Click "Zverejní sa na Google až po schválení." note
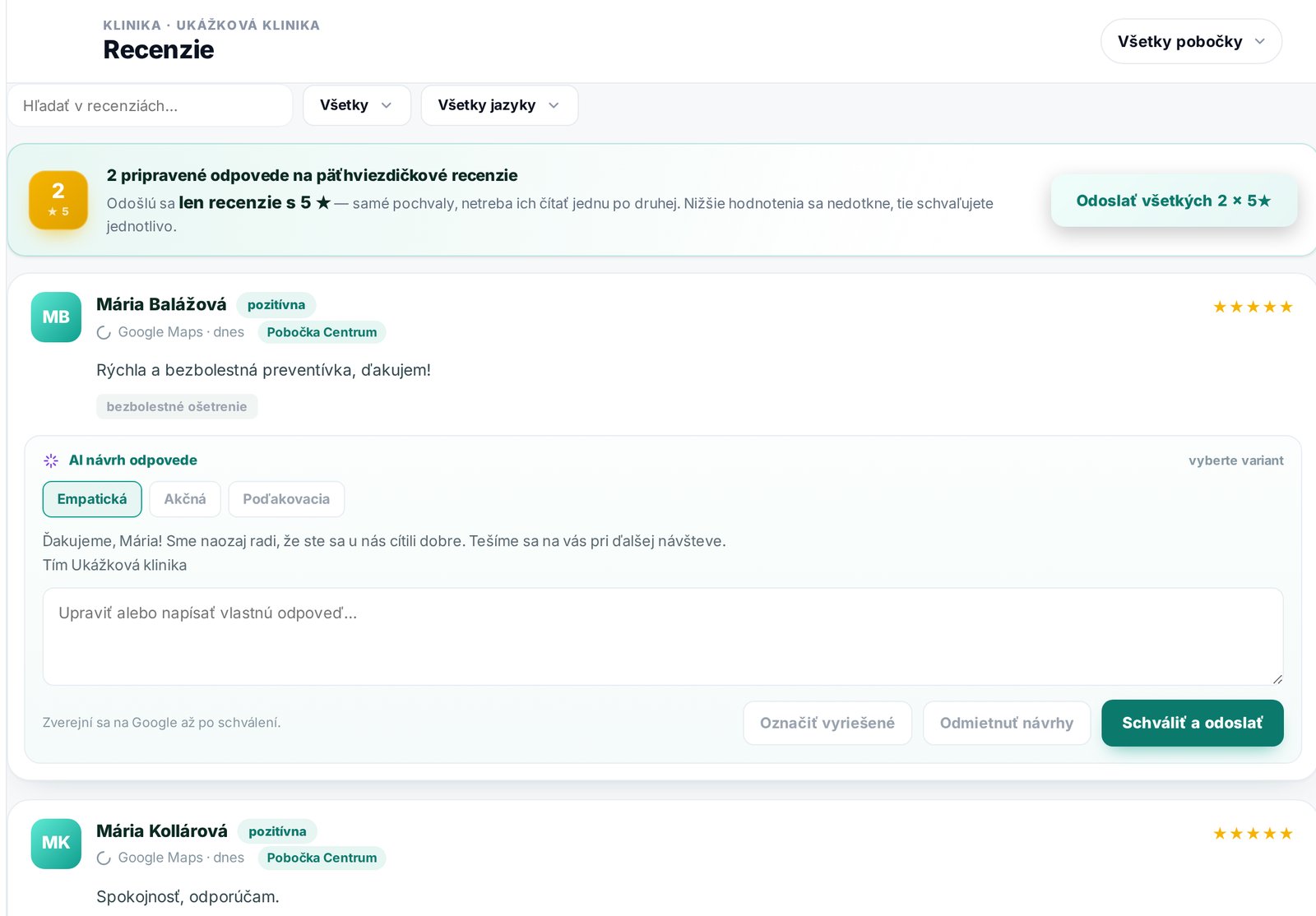Viewport: 1316px width, 916px height. click(x=161, y=723)
